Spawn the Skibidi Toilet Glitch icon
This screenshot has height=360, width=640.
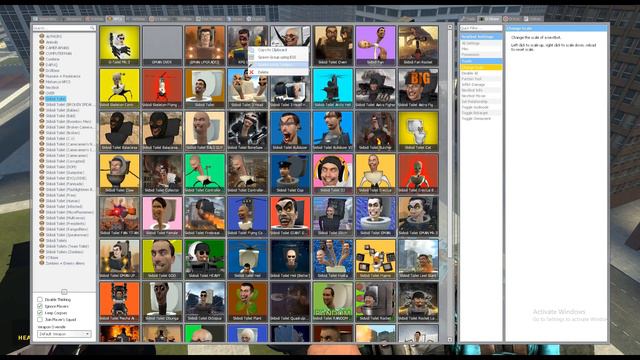pyautogui.click(x=333, y=216)
